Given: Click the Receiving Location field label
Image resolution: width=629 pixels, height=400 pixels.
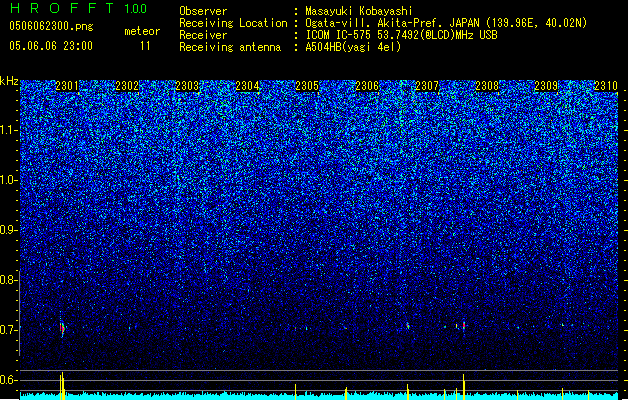Looking at the screenshot, I should point(233,23).
